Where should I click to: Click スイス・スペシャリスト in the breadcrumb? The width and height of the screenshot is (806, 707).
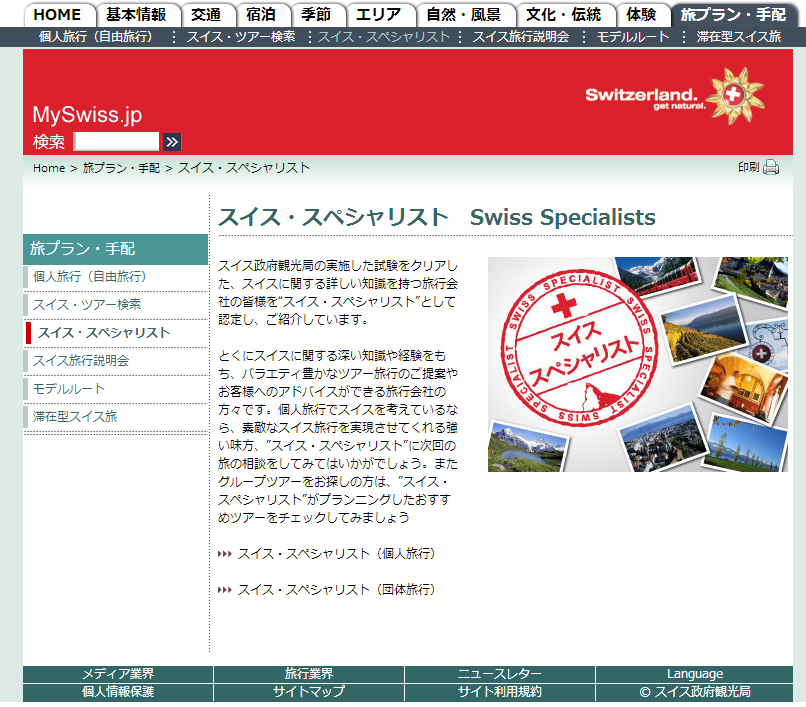(244, 168)
